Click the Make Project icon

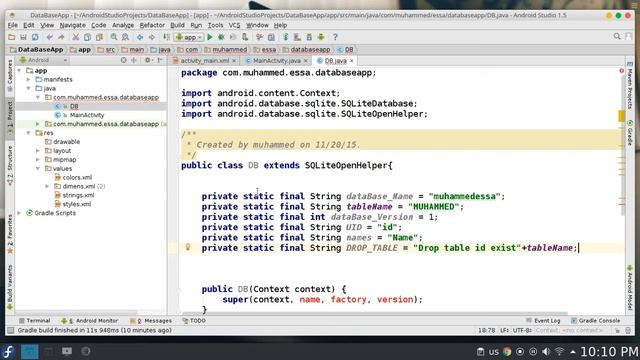(x=166, y=37)
